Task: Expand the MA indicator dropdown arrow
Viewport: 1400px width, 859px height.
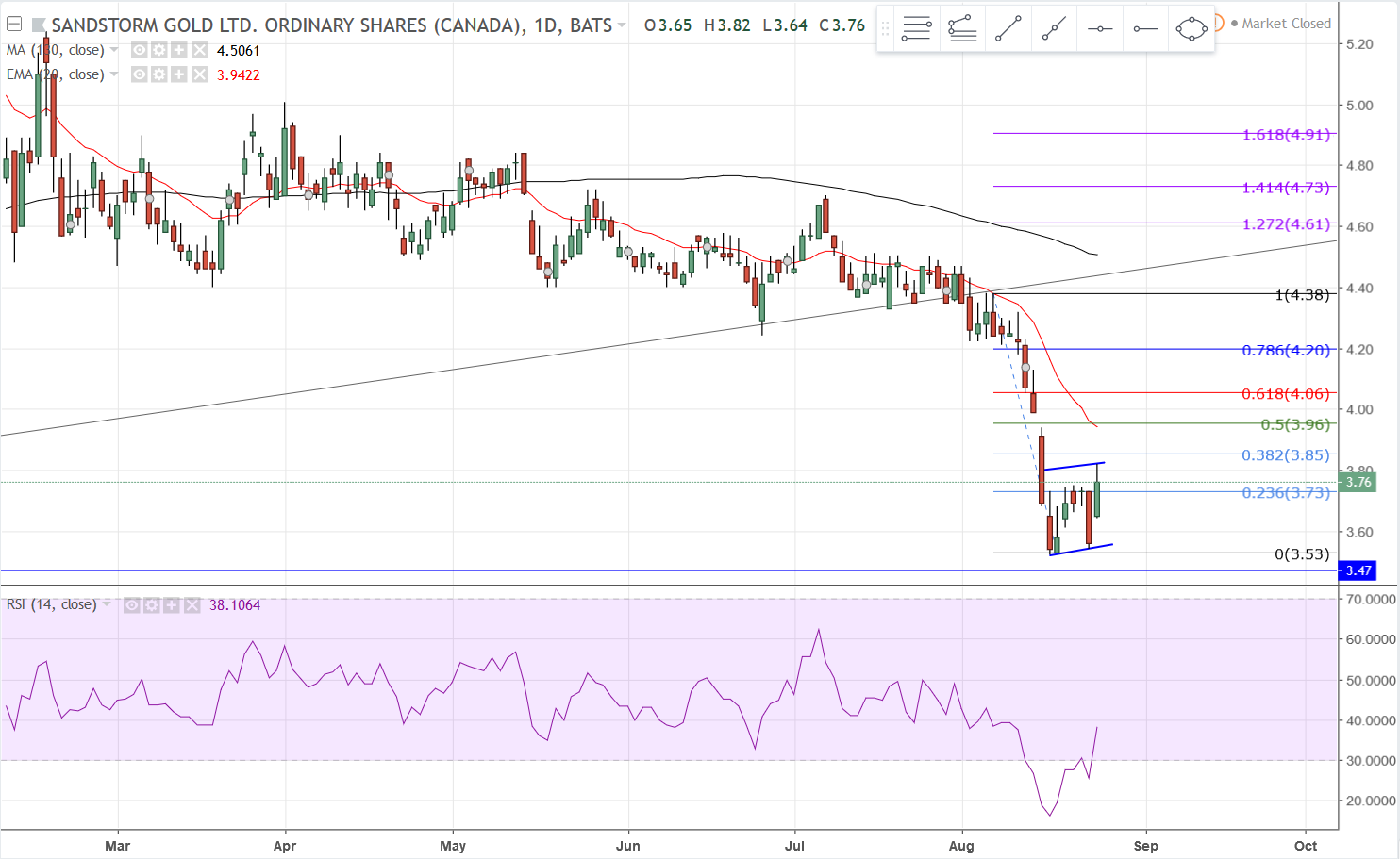Action: click(x=114, y=50)
